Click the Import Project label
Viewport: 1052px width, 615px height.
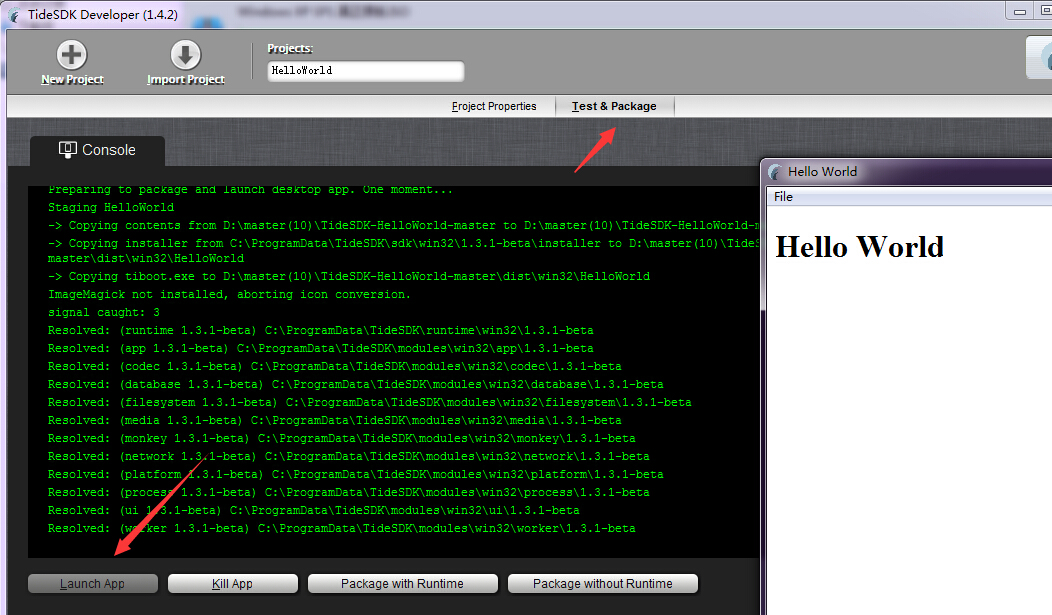point(186,80)
